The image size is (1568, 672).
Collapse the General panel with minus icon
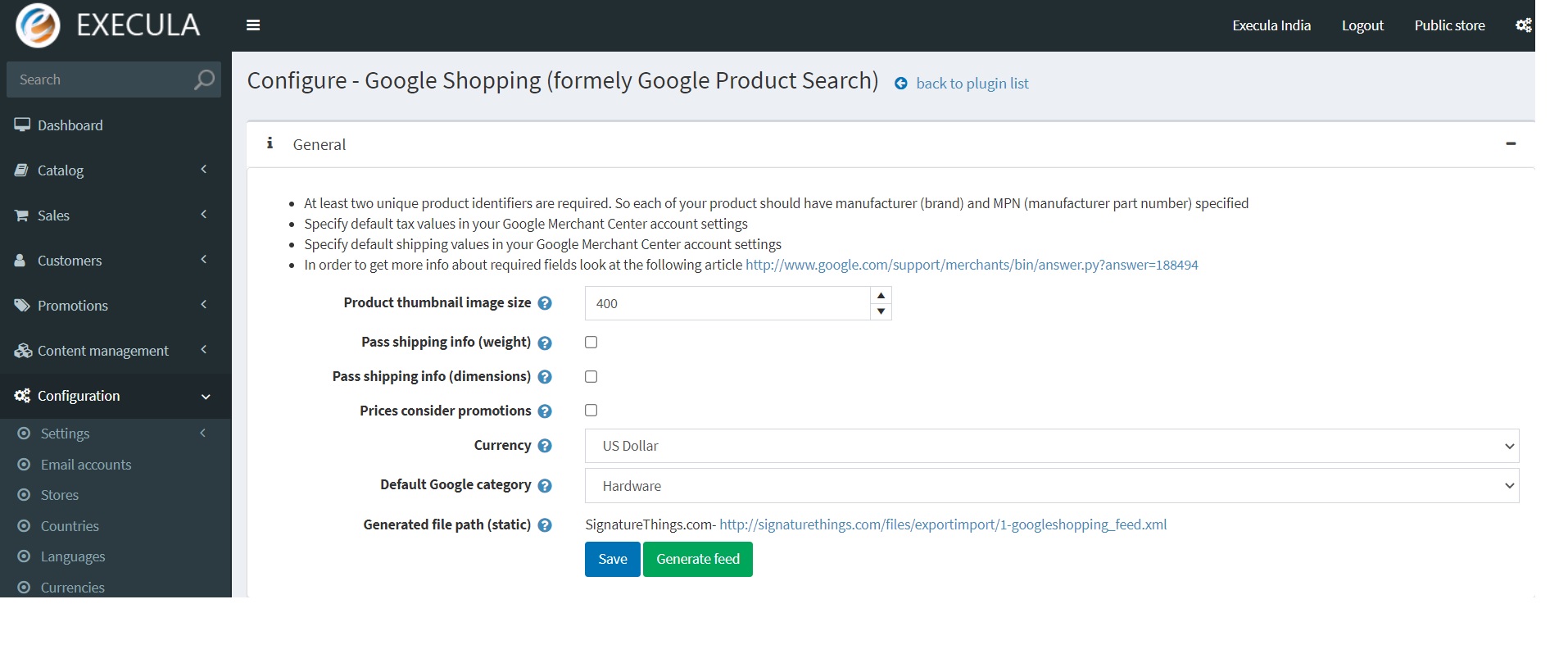(1511, 144)
